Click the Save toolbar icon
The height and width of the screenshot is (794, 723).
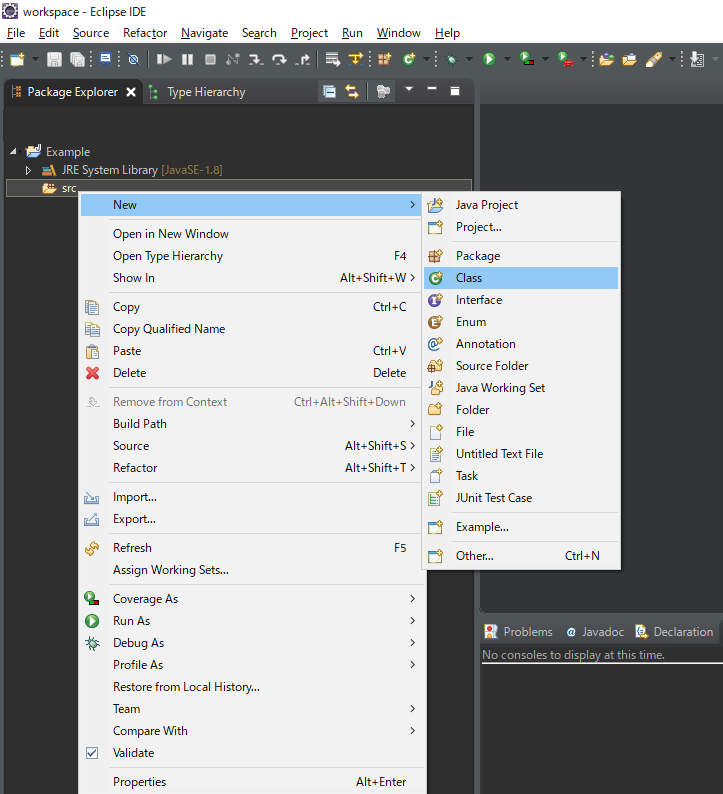54,59
